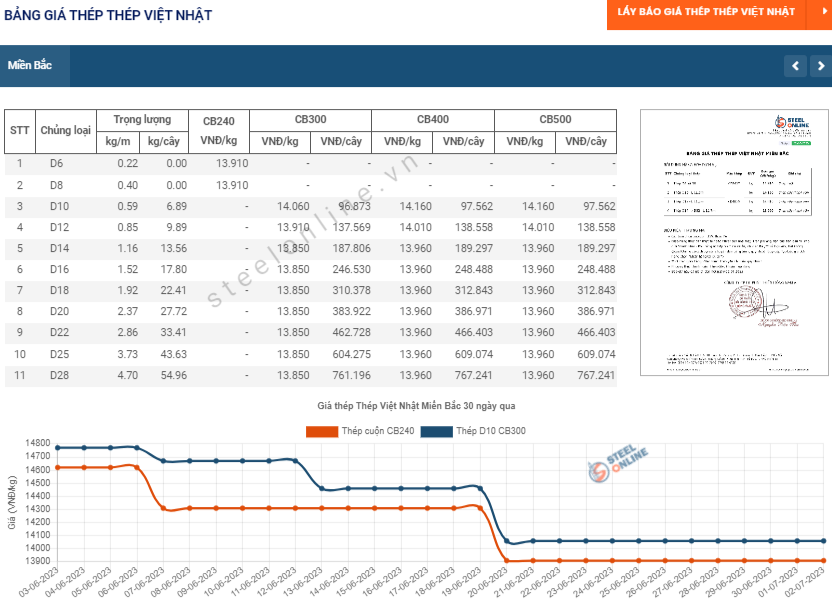Click the CB300 column header
This screenshot has height=602, width=832.
pos(310,120)
